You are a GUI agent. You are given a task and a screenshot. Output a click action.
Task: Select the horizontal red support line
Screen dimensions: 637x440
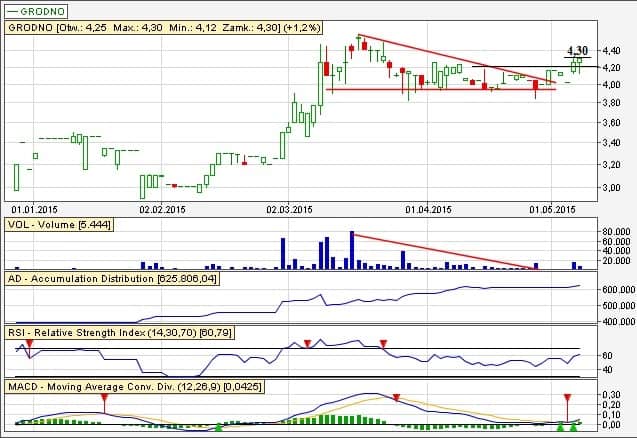(440, 90)
